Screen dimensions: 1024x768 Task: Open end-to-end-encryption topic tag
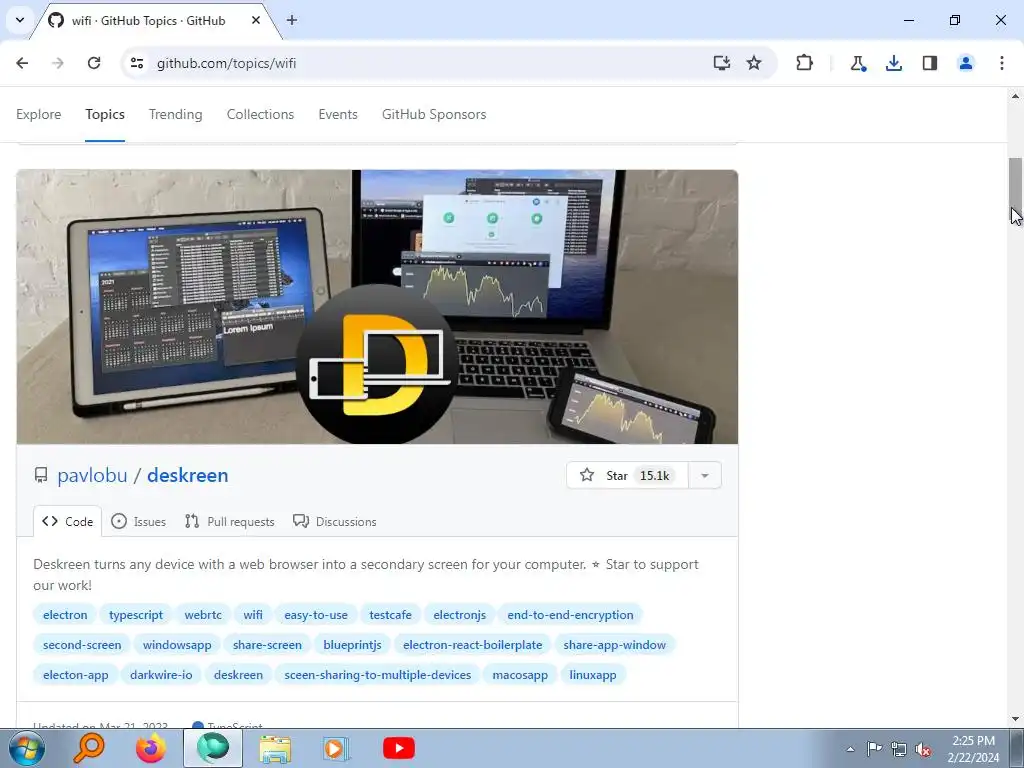pos(571,615)
